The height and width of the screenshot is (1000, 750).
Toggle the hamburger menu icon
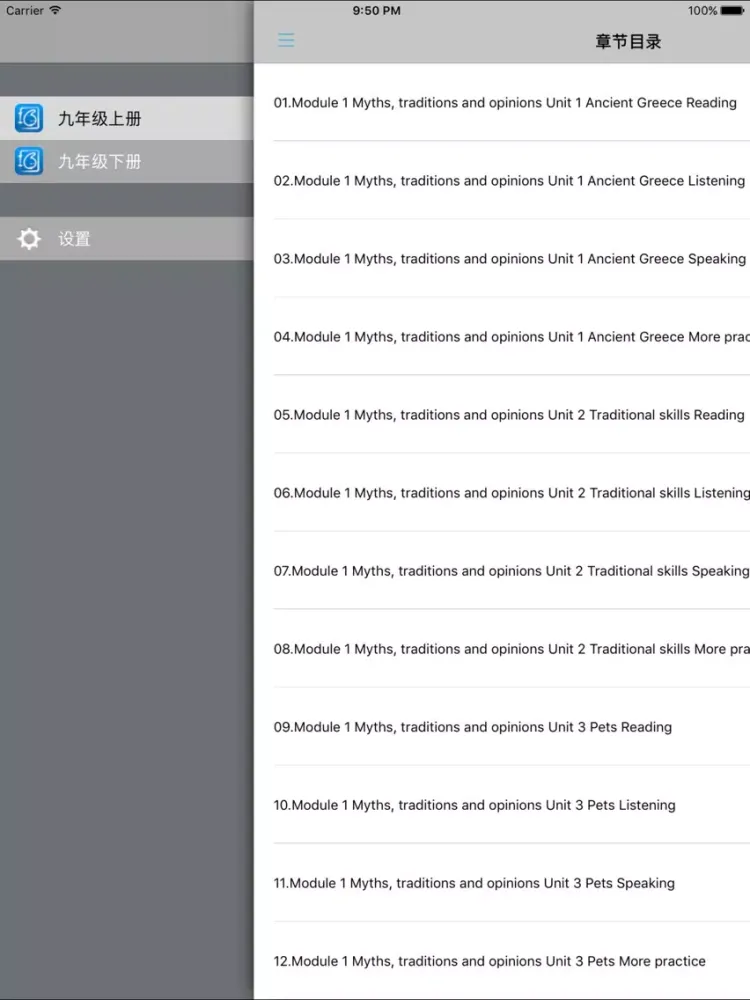[286, 40]
